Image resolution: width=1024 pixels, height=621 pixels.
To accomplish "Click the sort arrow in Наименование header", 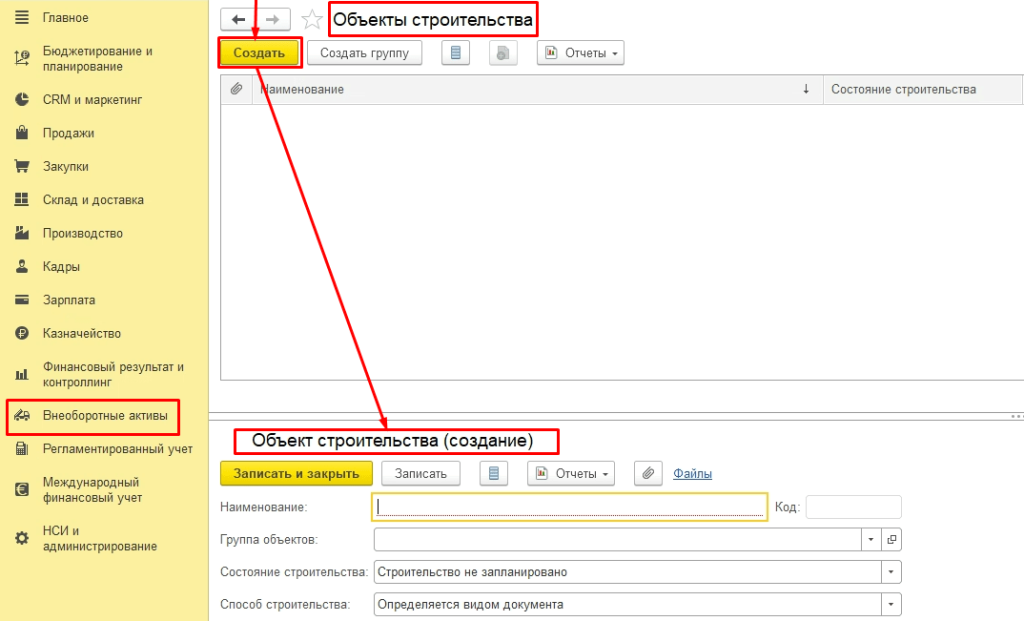I will [x=806, y=89].
